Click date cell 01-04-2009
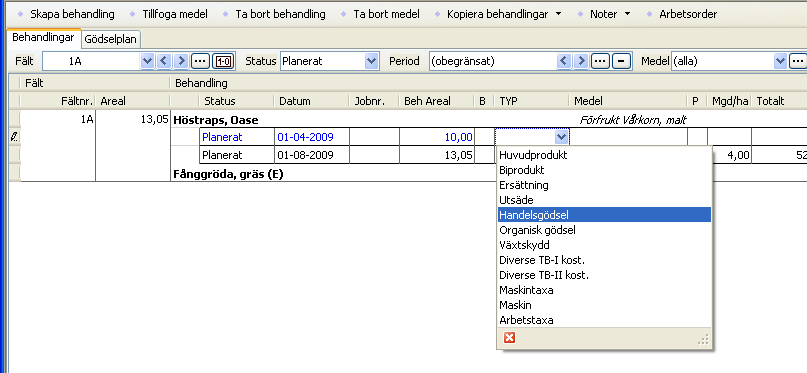Screen dimensions: 807x373 click(x=311, y=137)
